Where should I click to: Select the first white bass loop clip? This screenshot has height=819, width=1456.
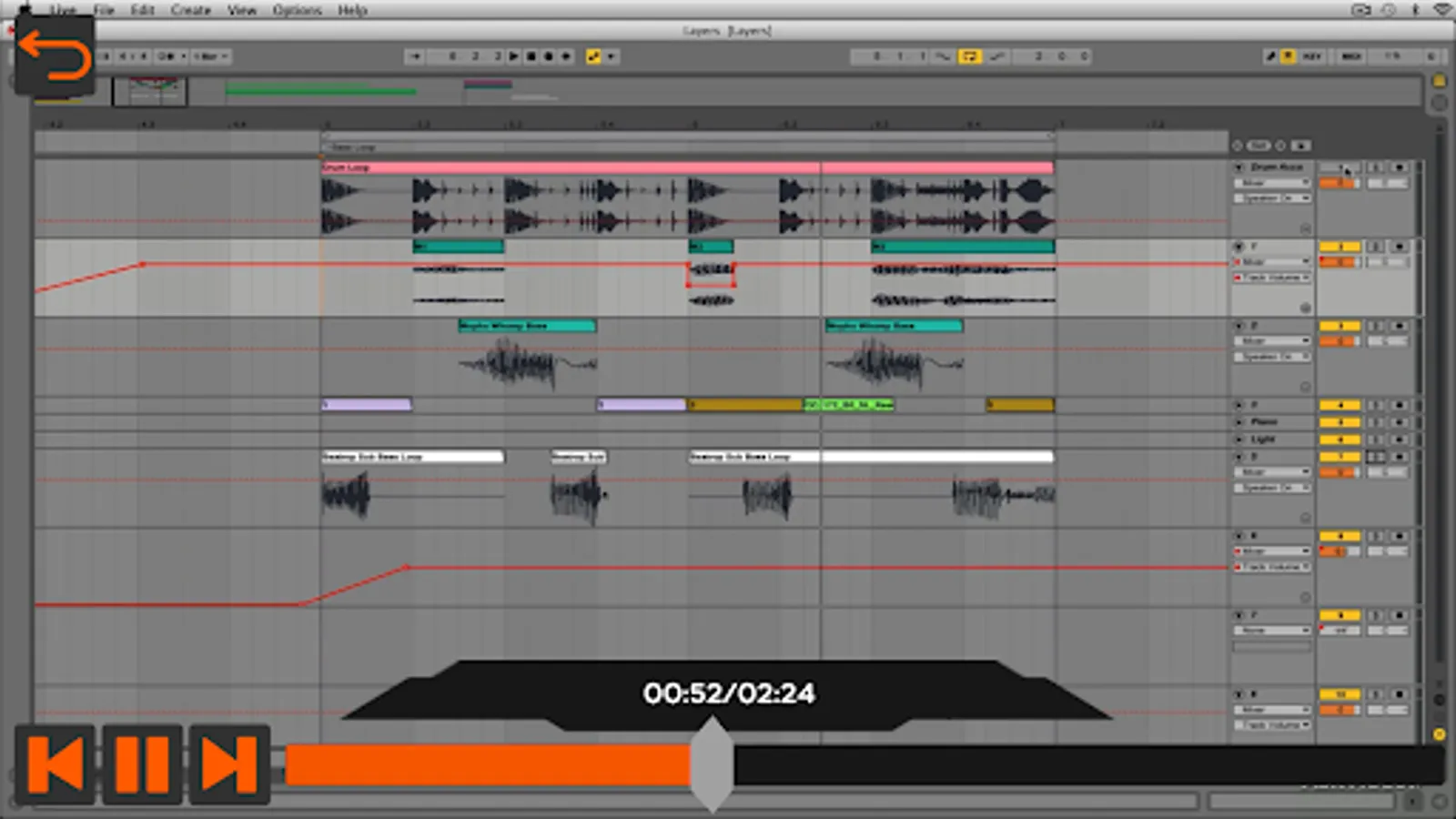click(x=412, y=457)
